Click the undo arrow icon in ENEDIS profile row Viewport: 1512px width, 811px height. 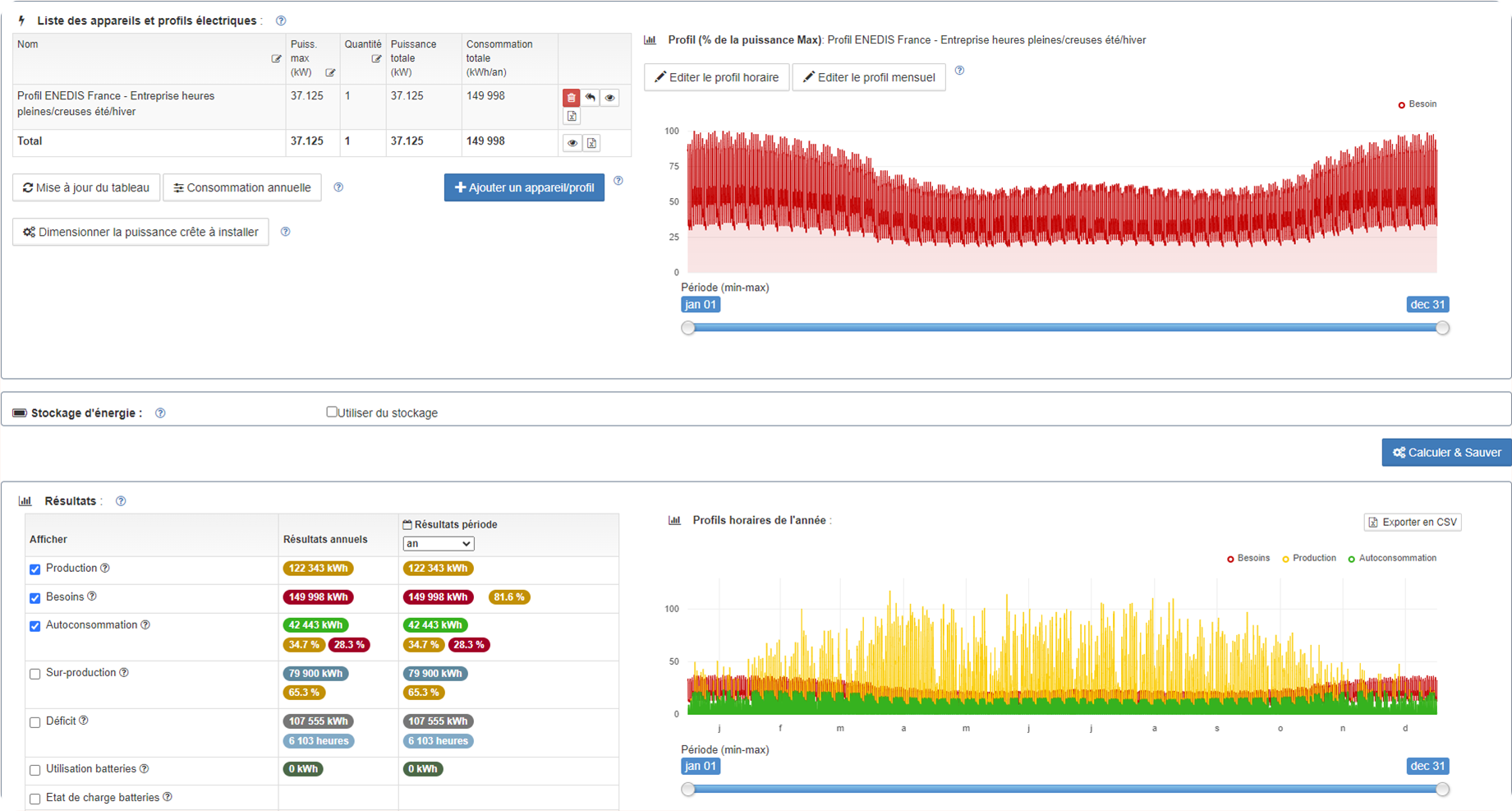pyautogui.click(x=591, y=98)
